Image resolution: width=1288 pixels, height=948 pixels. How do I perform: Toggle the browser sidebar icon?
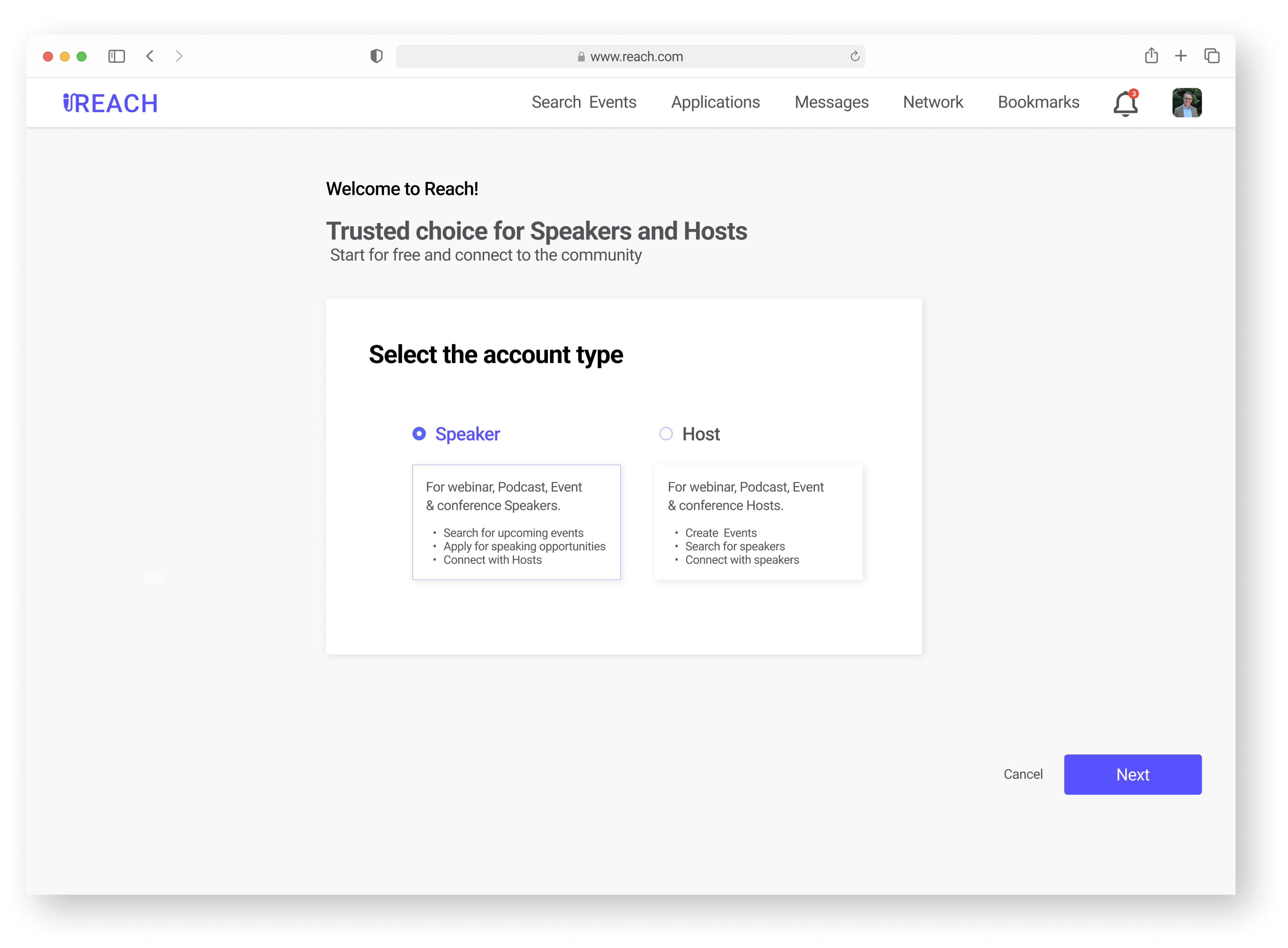[x=117, y=56]
